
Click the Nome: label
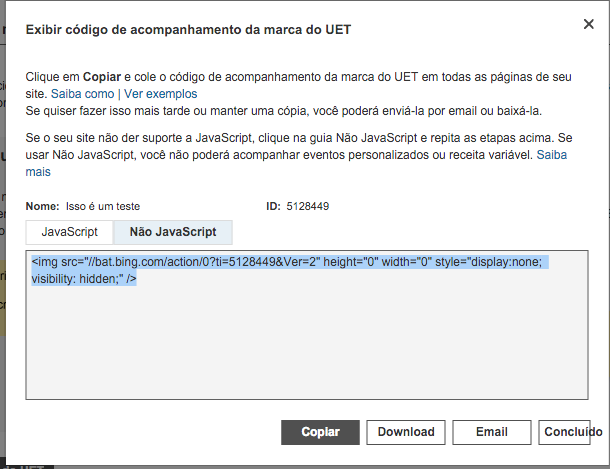pos(42,206)
